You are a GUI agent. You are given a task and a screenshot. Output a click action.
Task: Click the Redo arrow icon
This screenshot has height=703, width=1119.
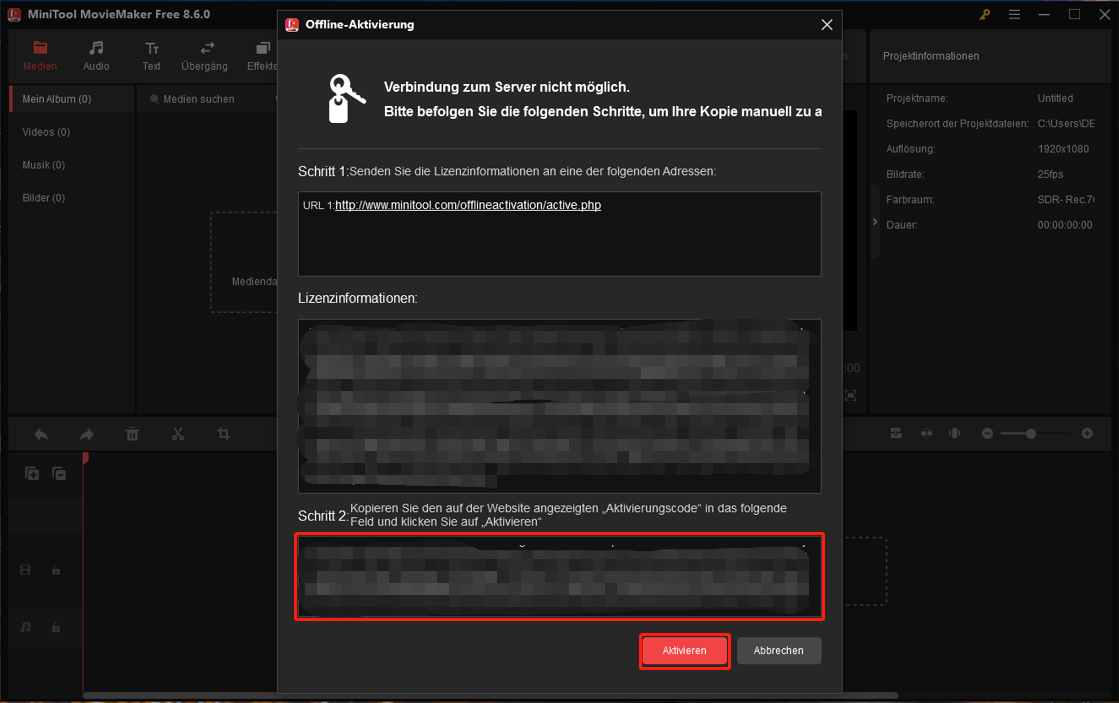coord(86,433)
